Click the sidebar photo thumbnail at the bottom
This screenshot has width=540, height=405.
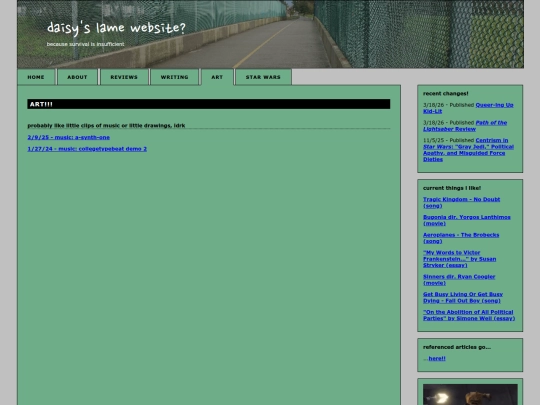click(x=470, y=394)
